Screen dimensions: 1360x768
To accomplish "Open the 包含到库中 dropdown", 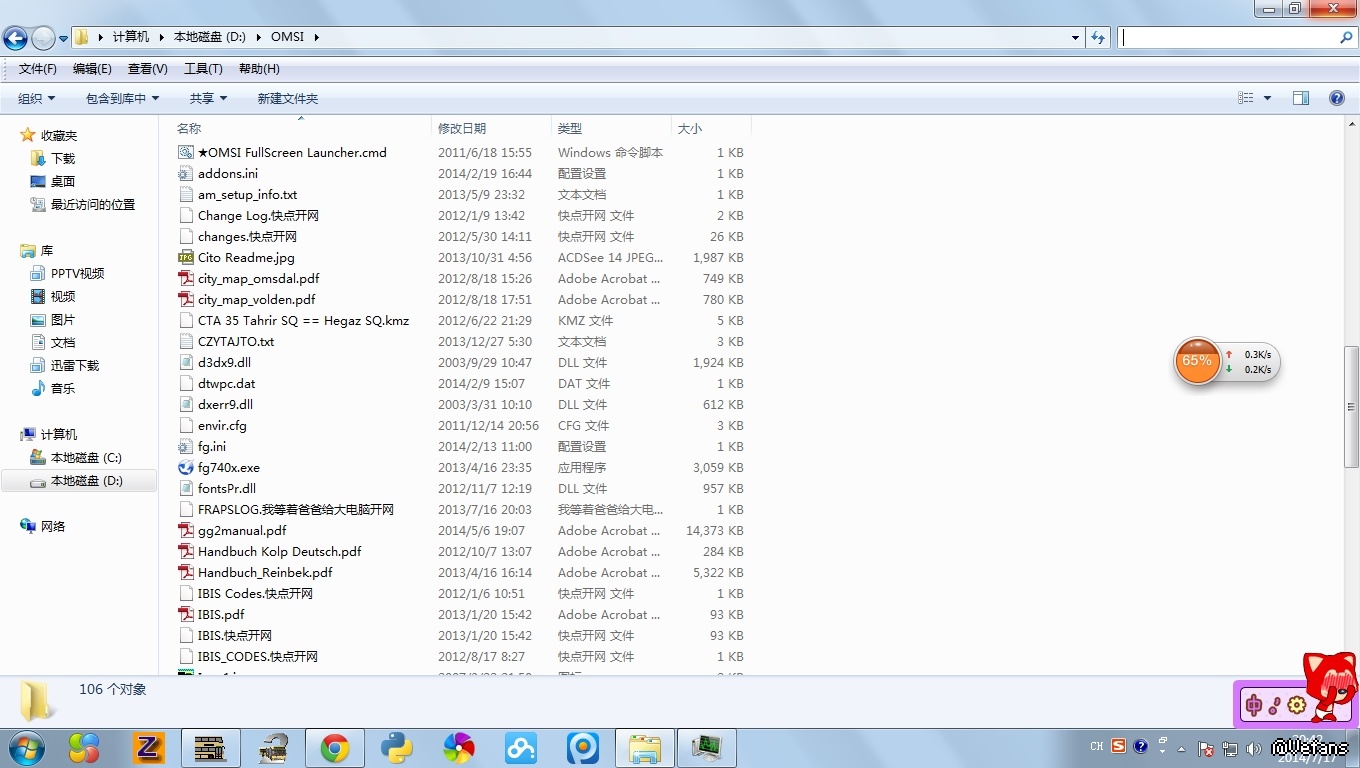I will tap(123, 98).
